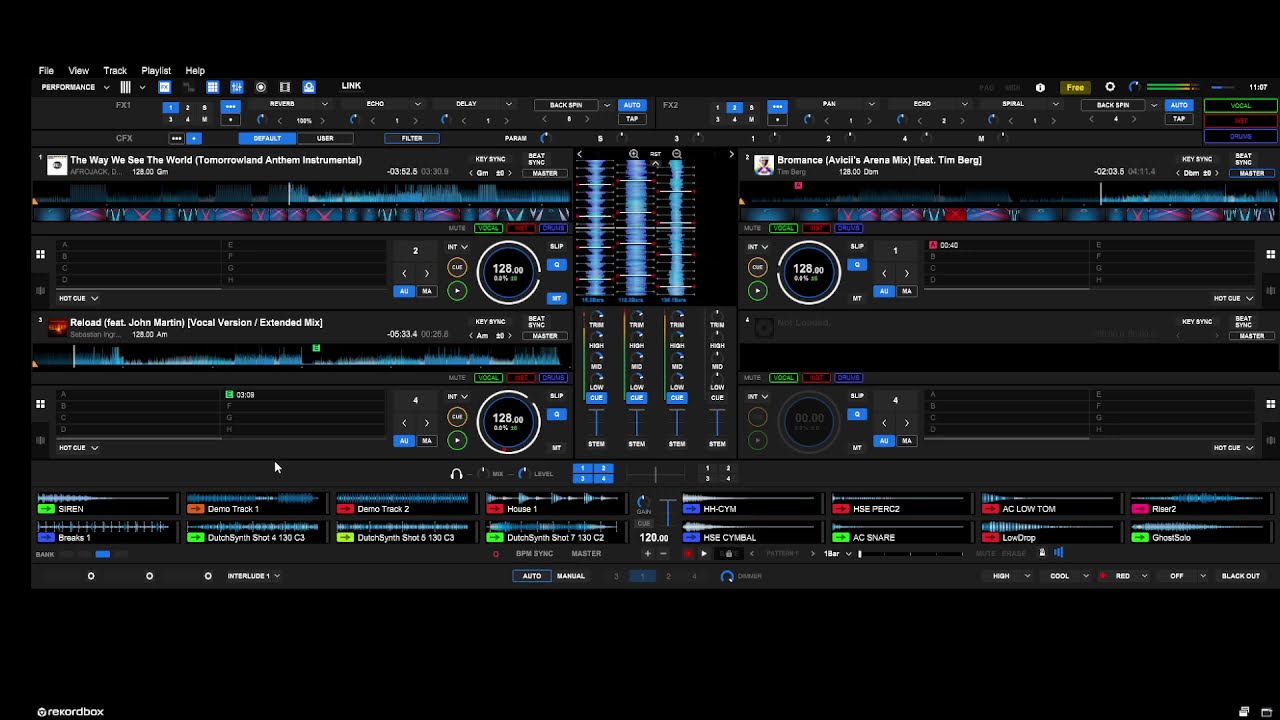This screenshot has width=1280, height=720.
Task: Open the Help menu
Action: pyautogui.click(x=195, y=71)
